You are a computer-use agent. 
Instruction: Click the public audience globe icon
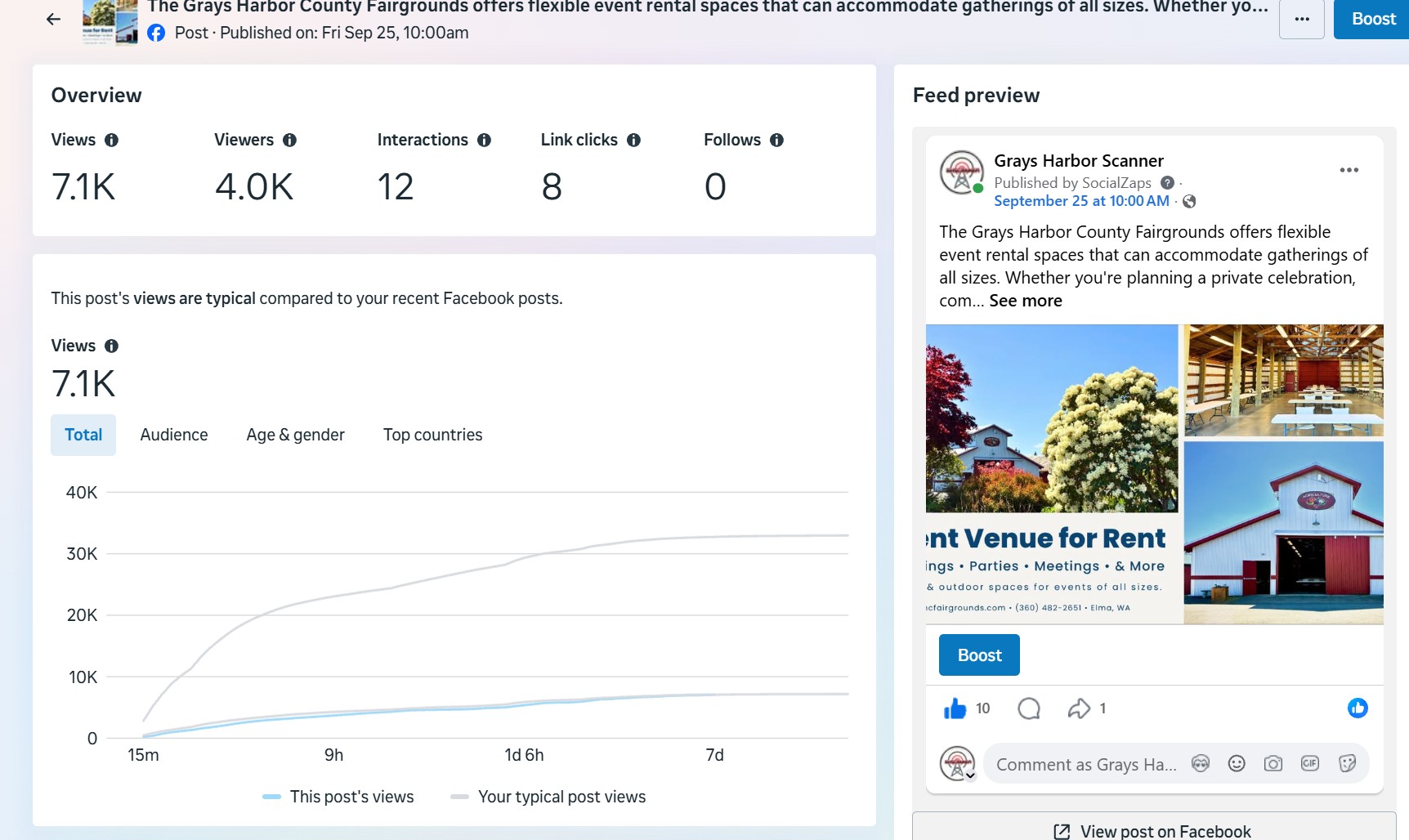(x=1189, y=201)
